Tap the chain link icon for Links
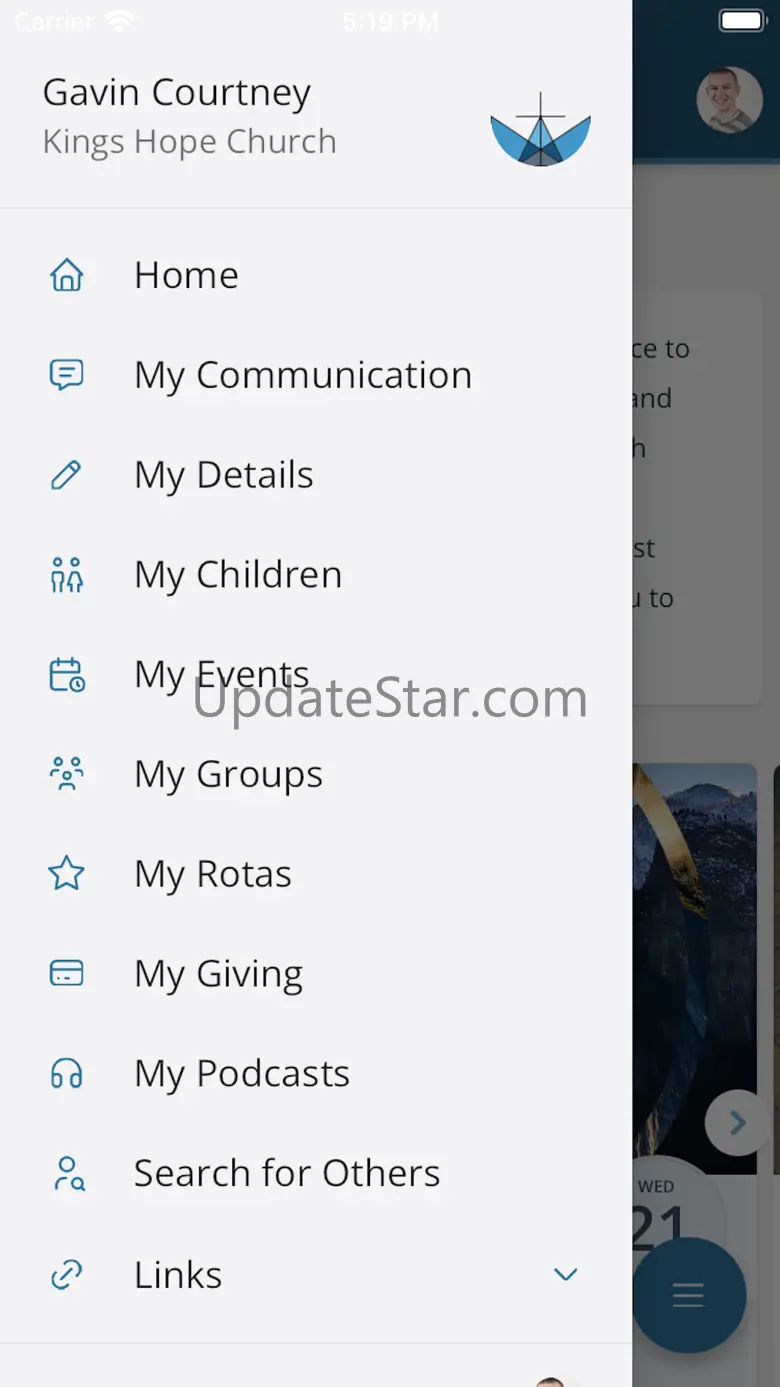Viewport: 780px width, 1387px height. coord(67,1275)
